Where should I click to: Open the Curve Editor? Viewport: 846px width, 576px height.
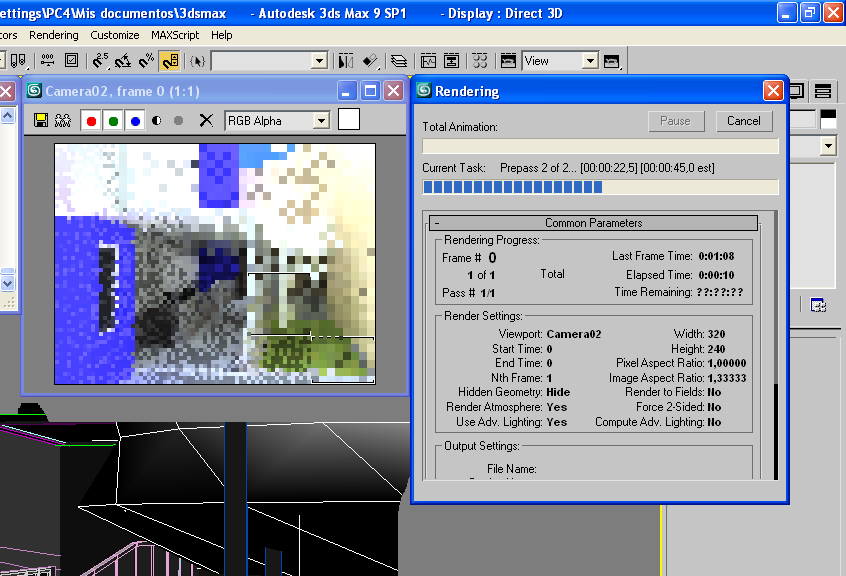pyautogui.click(x=428, y=61)
